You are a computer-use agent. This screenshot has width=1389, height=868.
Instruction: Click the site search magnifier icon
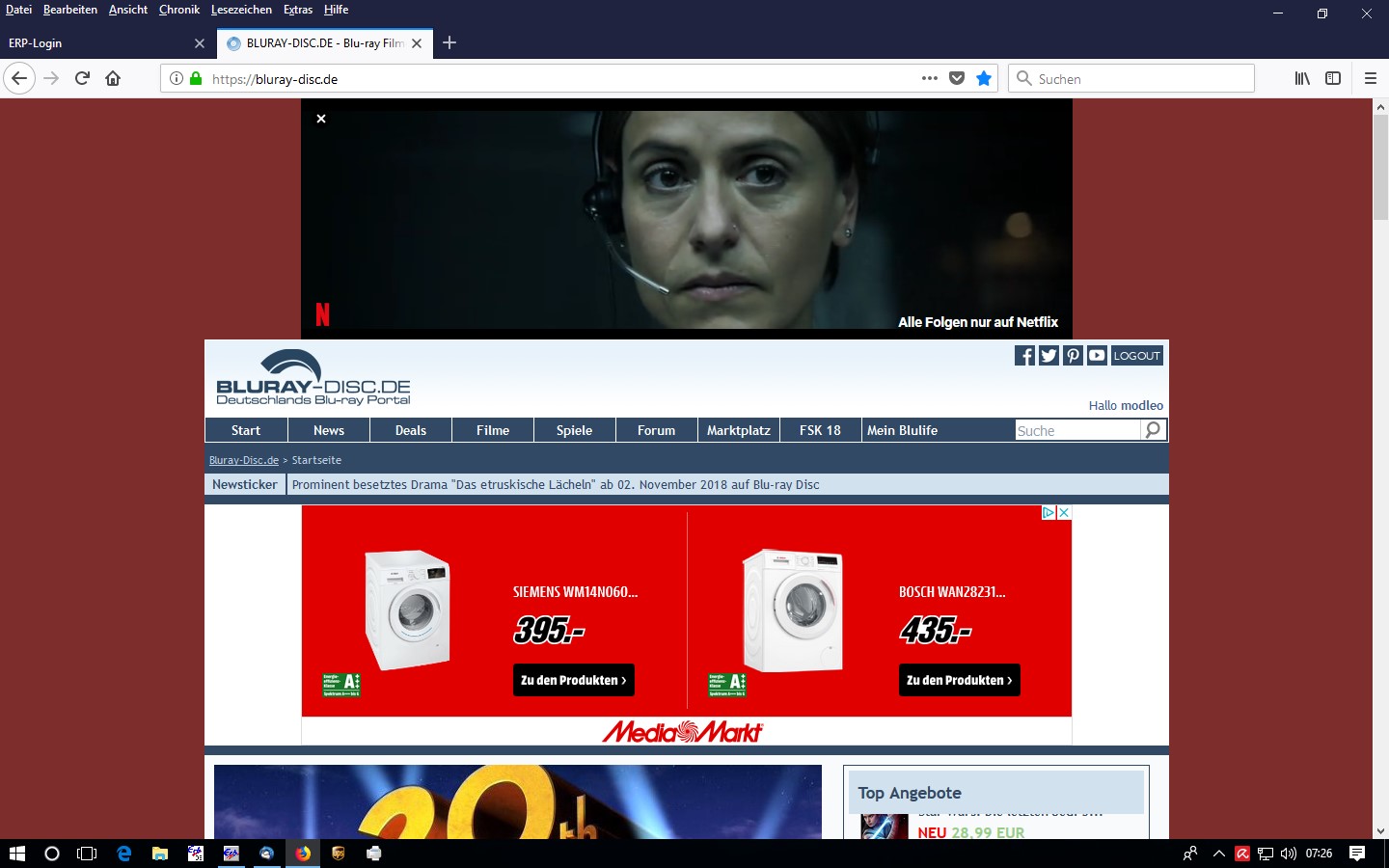coord(1153,430)
